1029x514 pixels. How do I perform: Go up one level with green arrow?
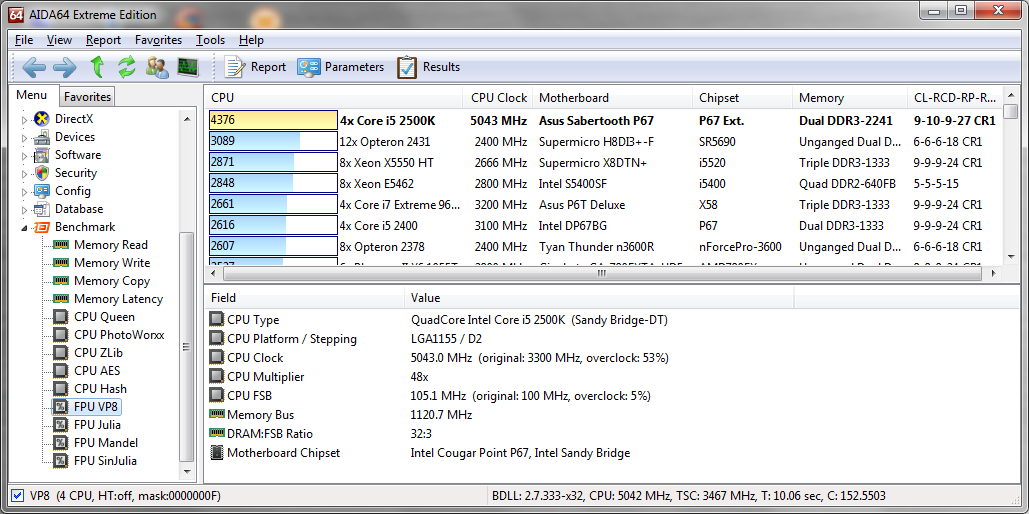(97, 66)
